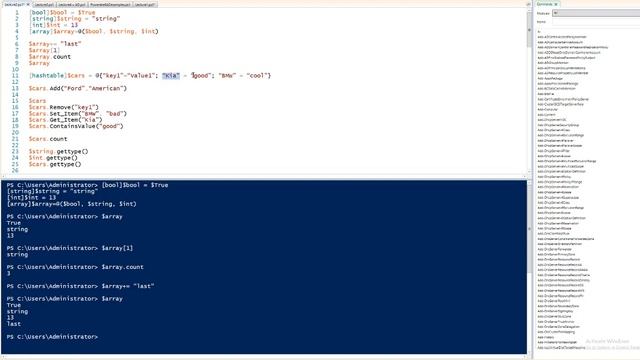Click script line $cars.Set_Item("BMW", "bad")
Viewport: 640px width, 360px height.
point(78,113)
